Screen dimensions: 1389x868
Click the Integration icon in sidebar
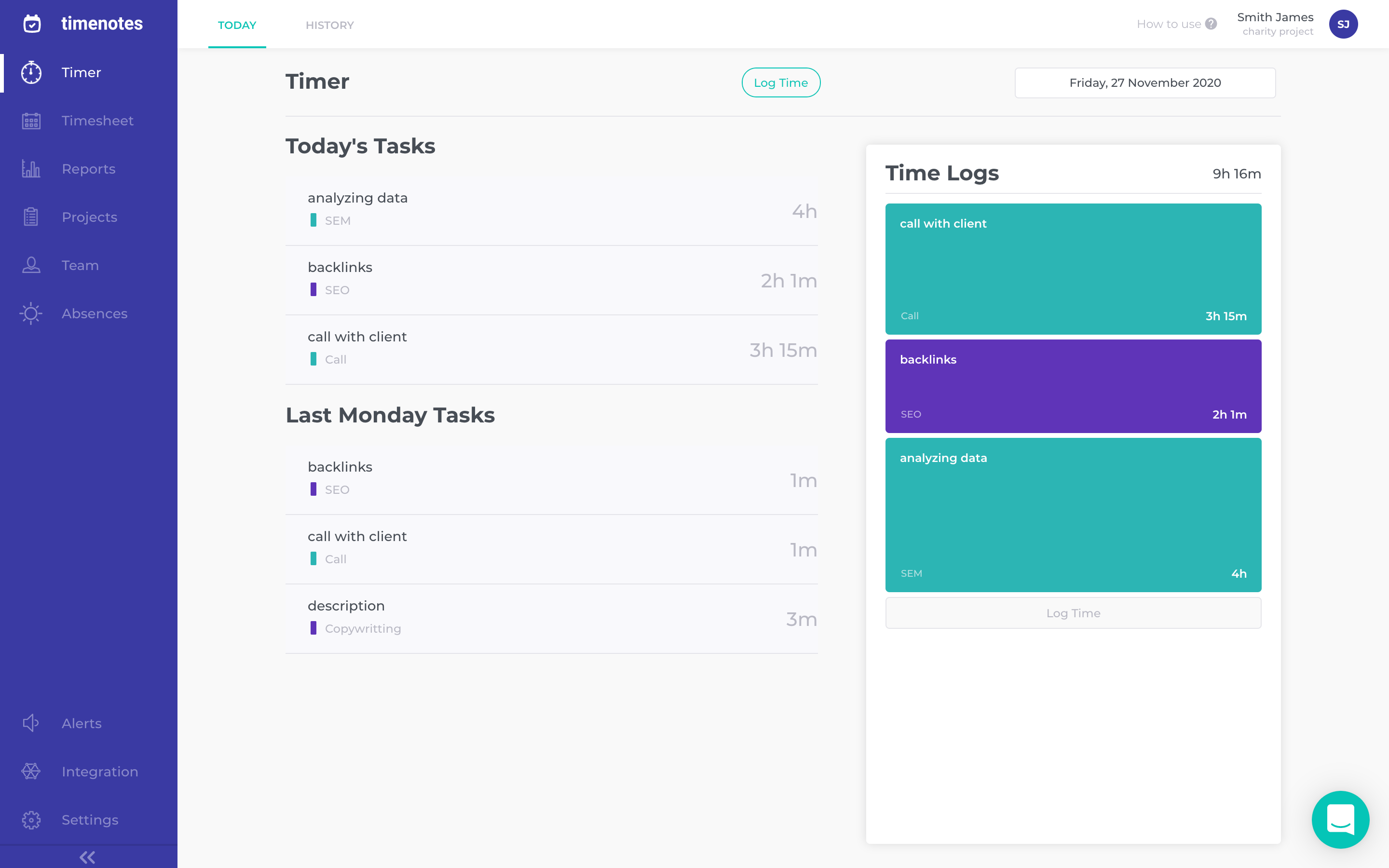click(31, 772)
